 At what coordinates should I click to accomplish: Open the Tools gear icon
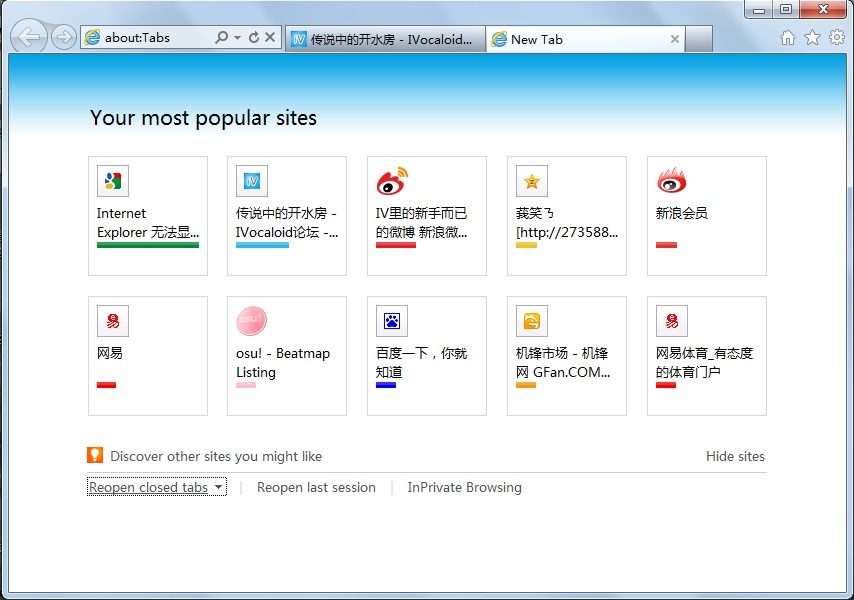[x=837, y=38]
